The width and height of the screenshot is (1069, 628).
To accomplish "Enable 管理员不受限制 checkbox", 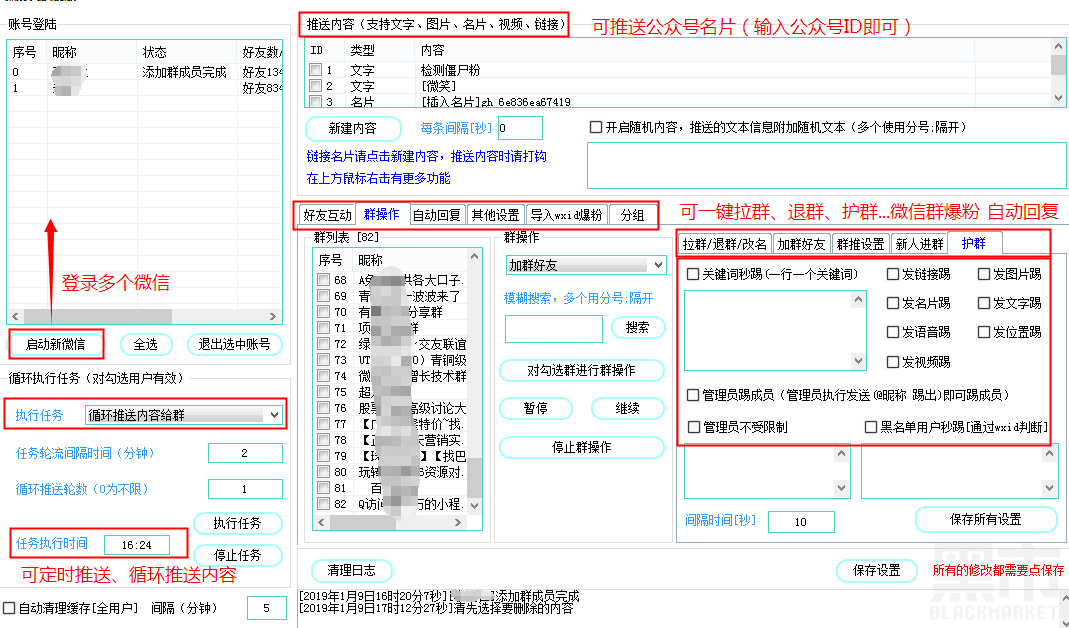I will click(x=694, y=427).
